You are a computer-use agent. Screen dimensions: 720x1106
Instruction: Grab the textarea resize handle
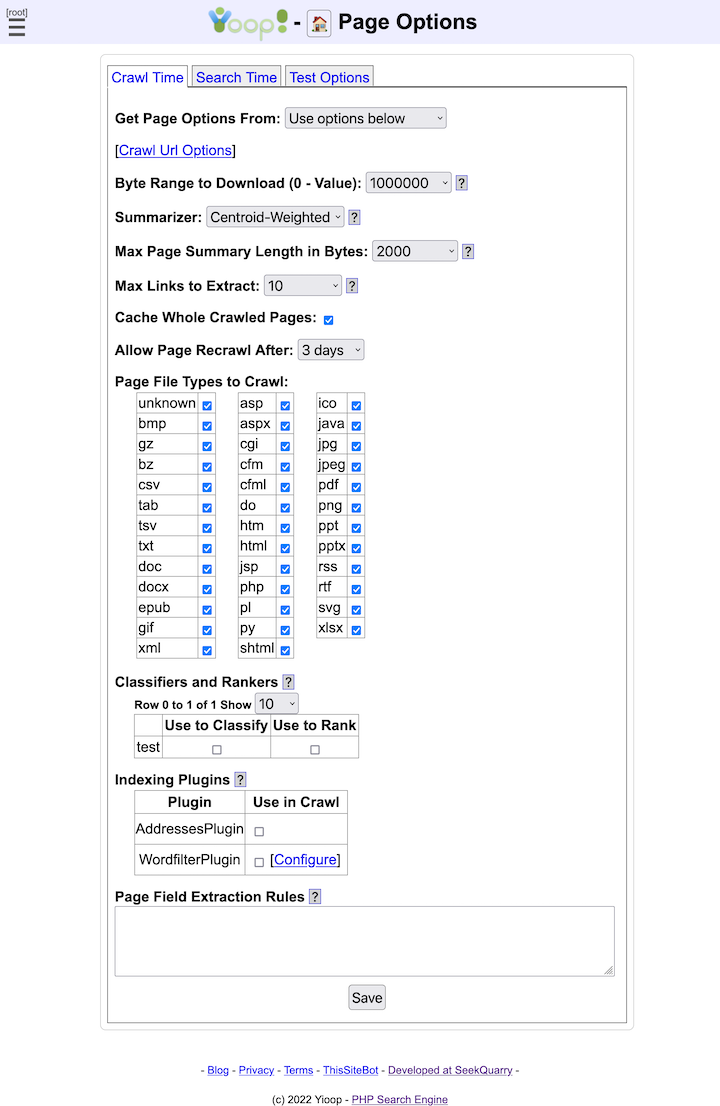pos(609,971)
